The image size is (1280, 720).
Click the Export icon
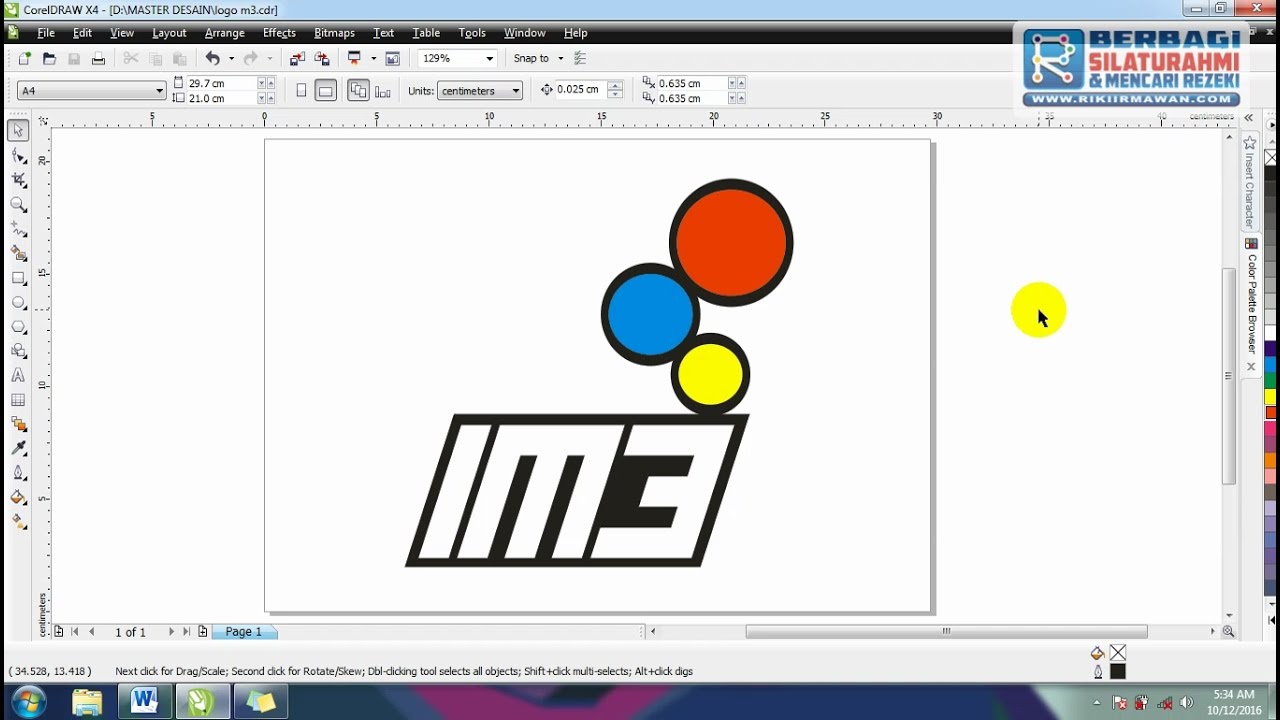click(x=322, y=59)
